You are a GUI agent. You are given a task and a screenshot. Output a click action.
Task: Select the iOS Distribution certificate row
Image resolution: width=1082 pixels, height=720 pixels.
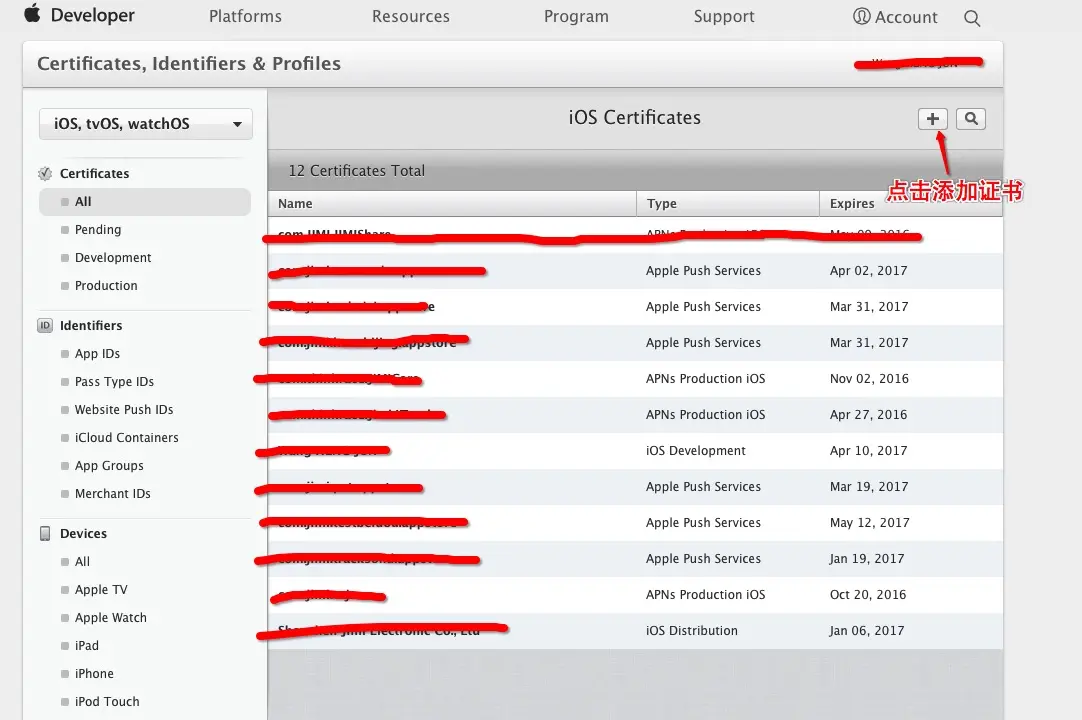click(635, 630)
